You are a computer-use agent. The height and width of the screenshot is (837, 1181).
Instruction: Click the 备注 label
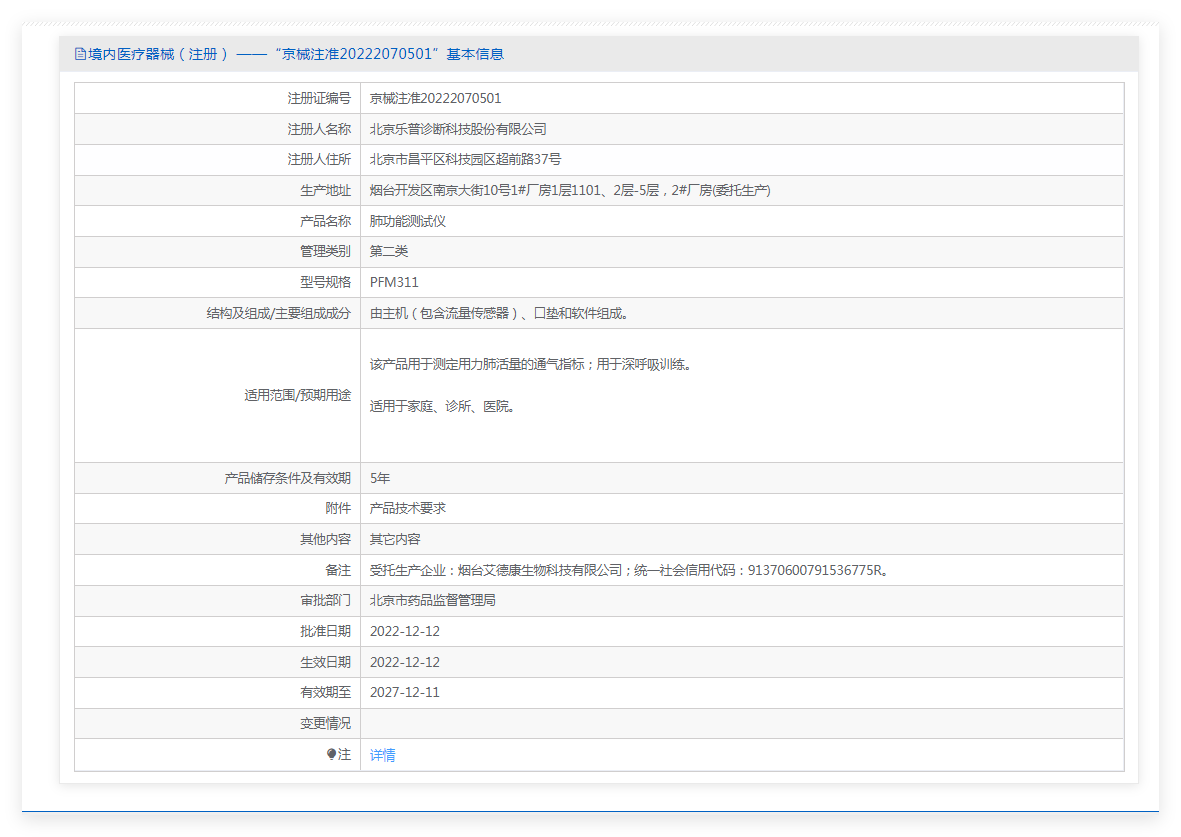(x=338, y=570)
